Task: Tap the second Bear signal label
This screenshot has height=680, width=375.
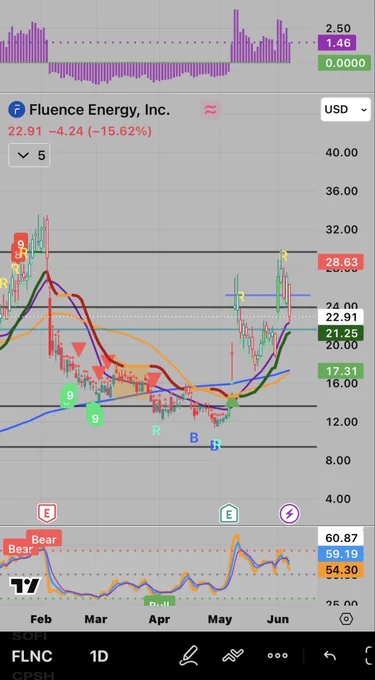Action: coord(44,539)
